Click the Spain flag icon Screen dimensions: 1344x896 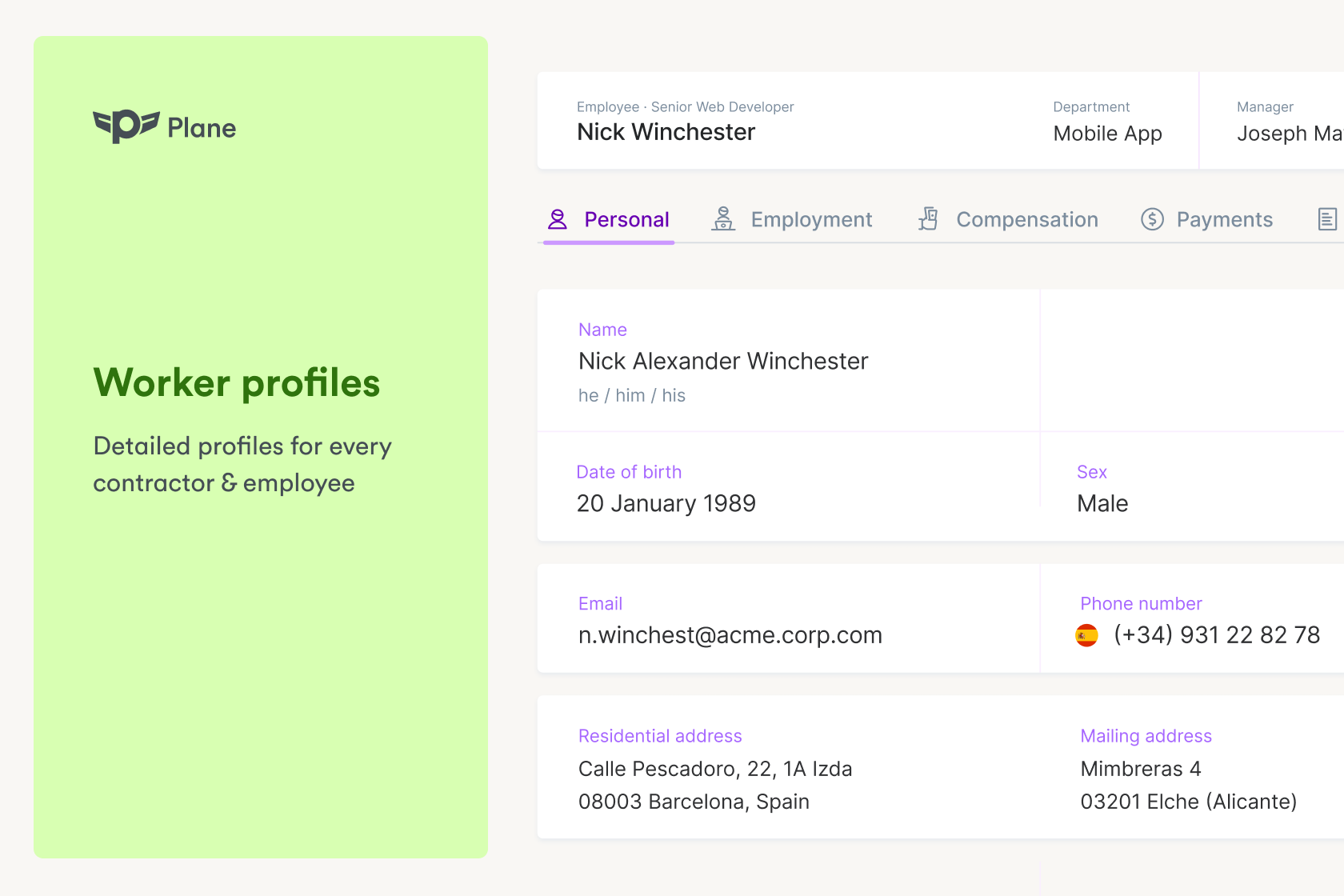click(1086, 635)
